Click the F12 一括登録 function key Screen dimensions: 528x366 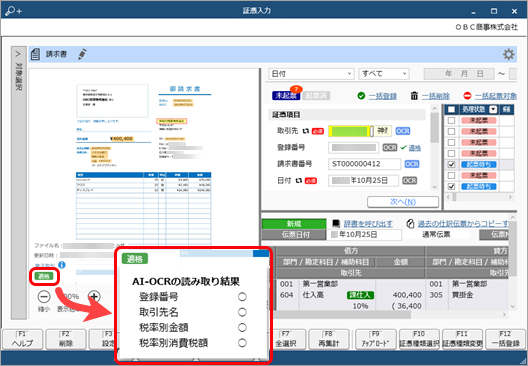(505, 339)
